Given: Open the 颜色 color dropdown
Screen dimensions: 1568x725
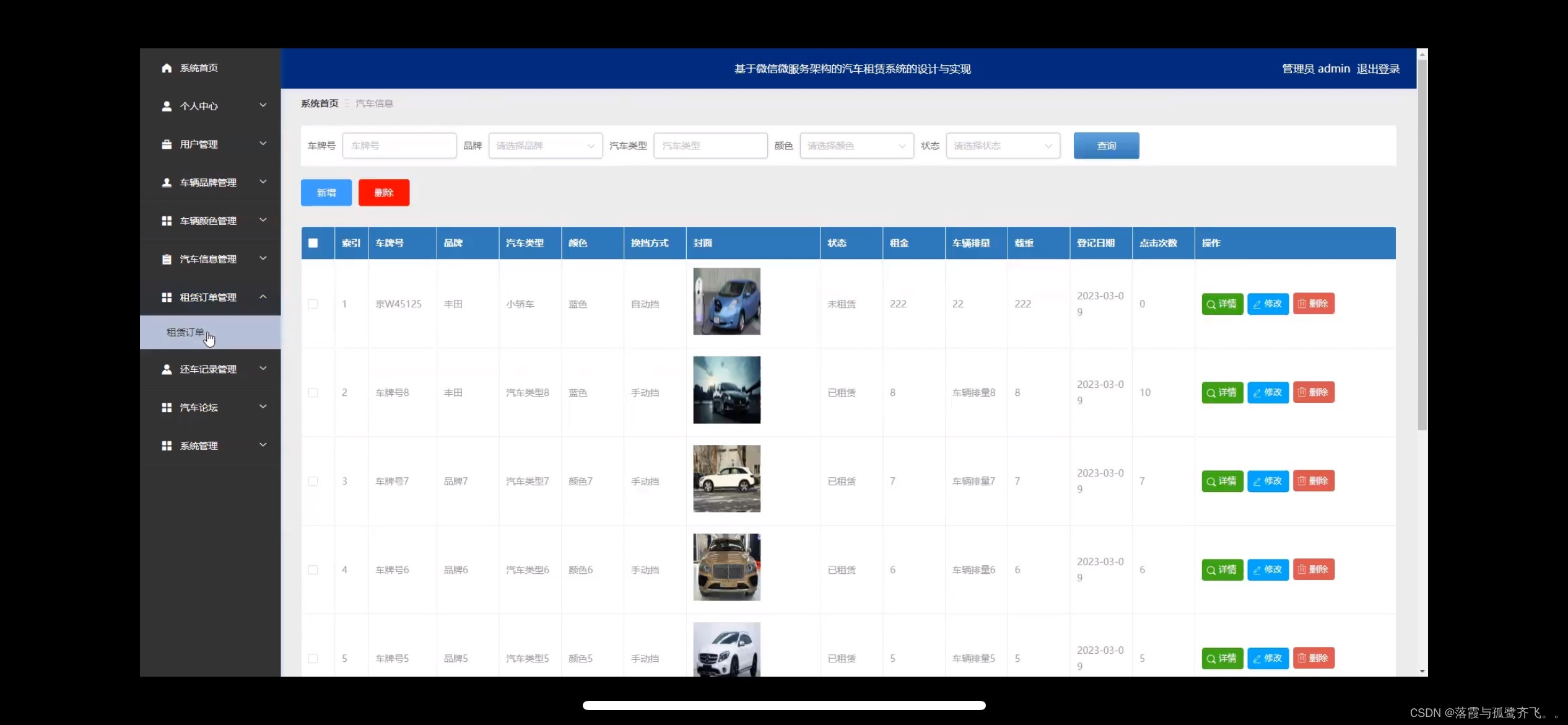Looking at the screenshot, I should pos(856,146).
